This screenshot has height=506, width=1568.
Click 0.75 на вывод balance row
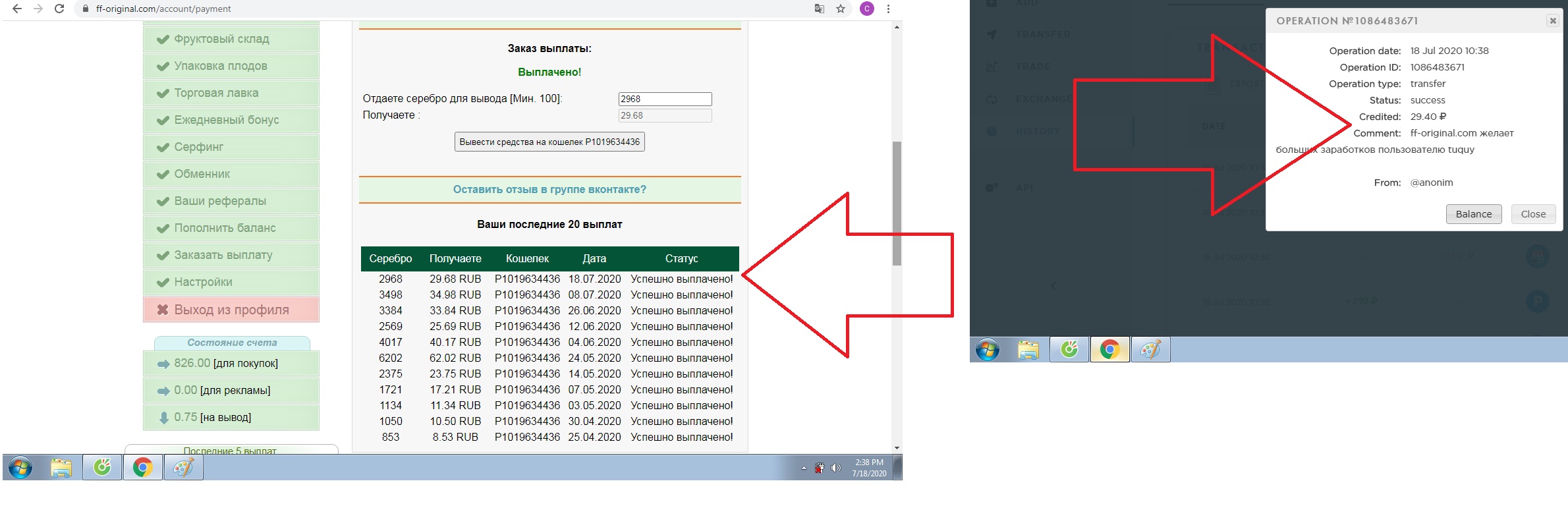tap(231, 418)
